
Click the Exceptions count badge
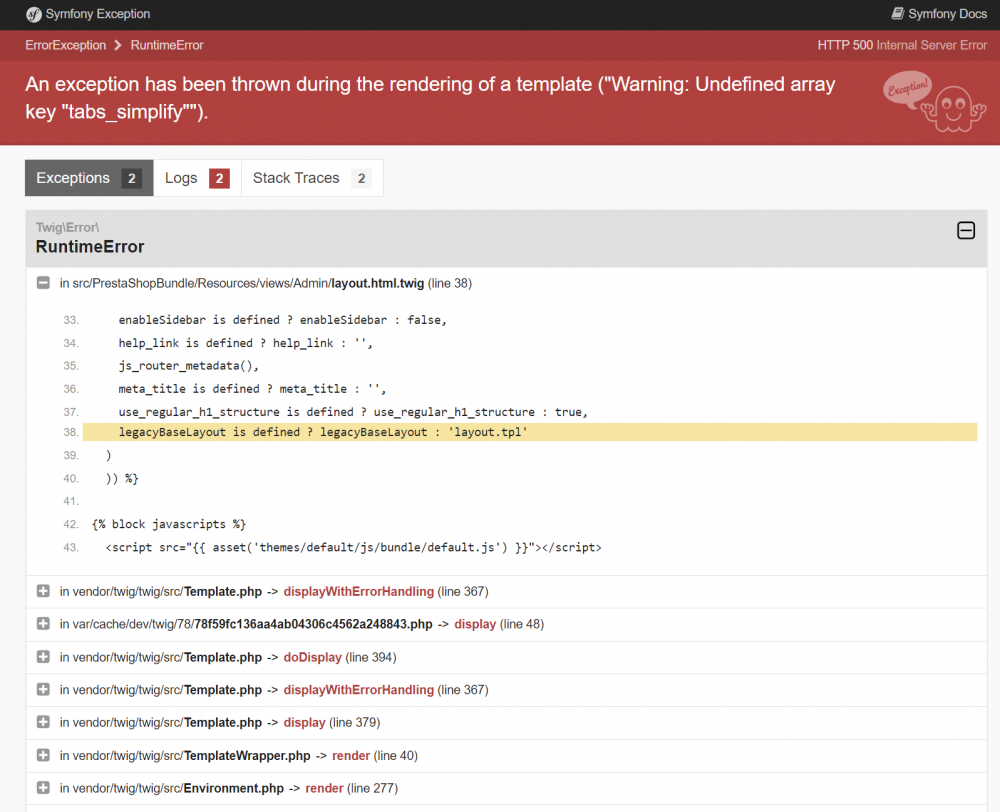tap(131, 179)
